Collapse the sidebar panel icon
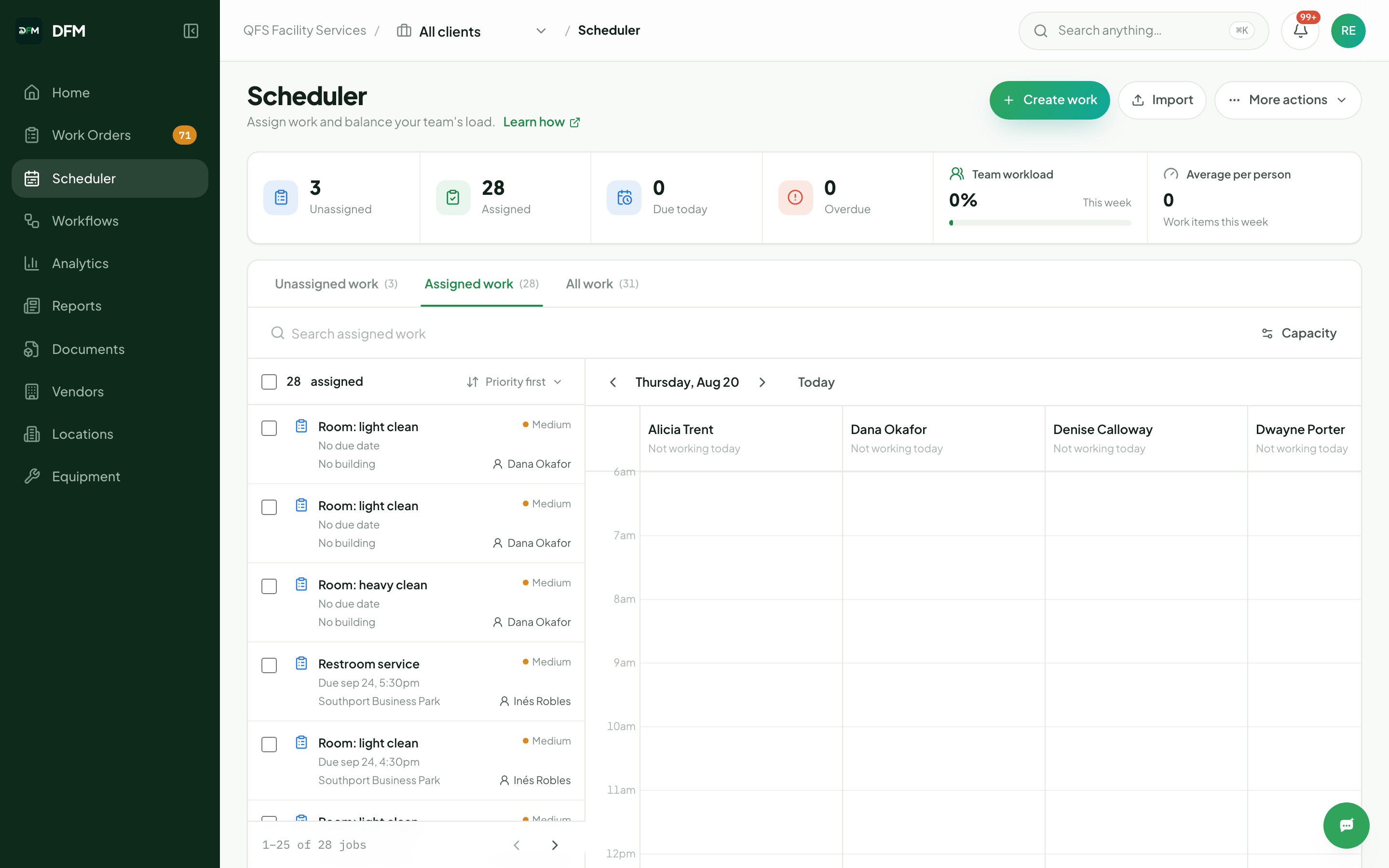 pyautogui.click(x=191, y=30)
